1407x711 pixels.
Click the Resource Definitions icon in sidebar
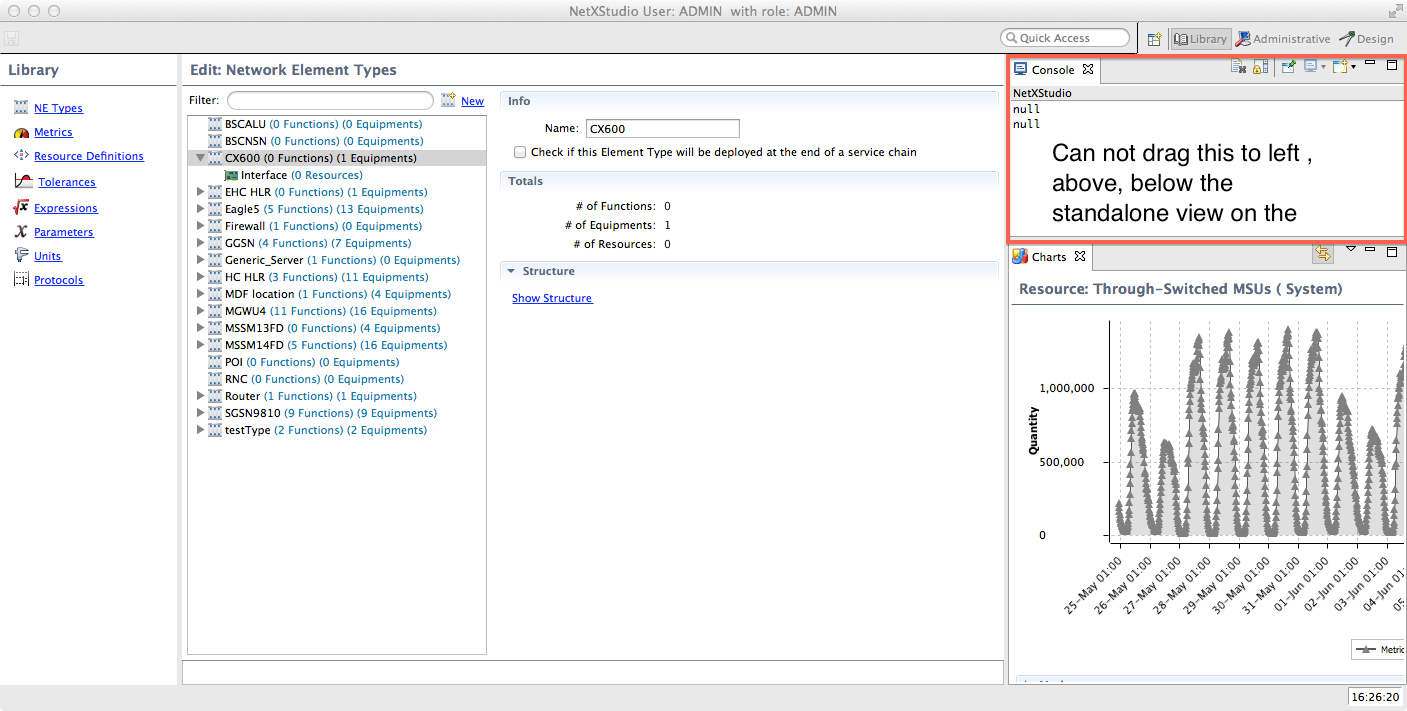click(x=22, y=156)
